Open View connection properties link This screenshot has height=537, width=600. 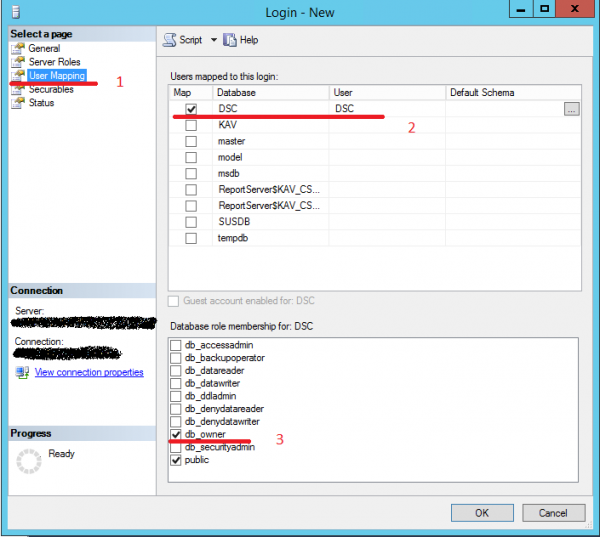89,372
